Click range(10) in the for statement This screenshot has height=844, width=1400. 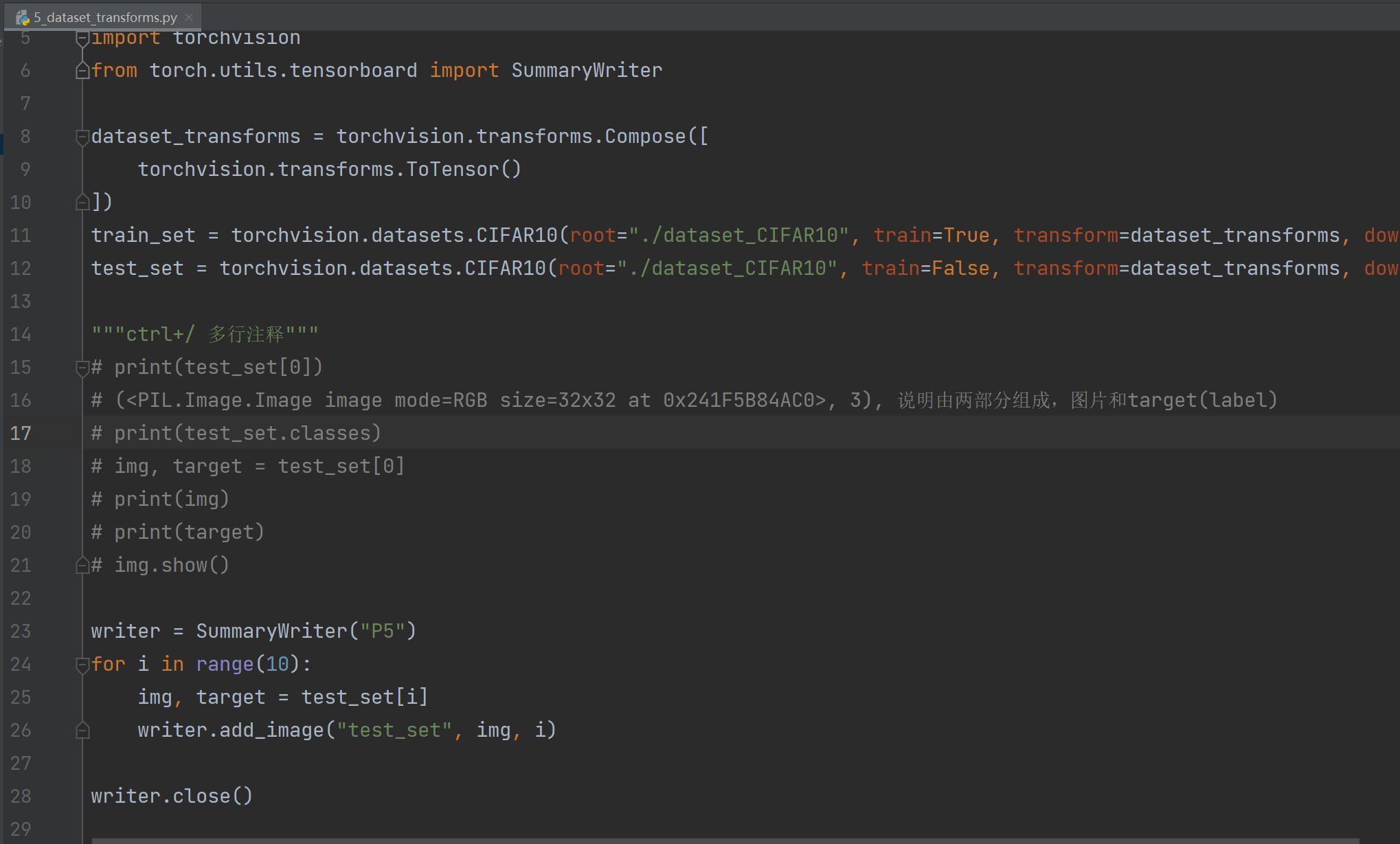(247, 665)
